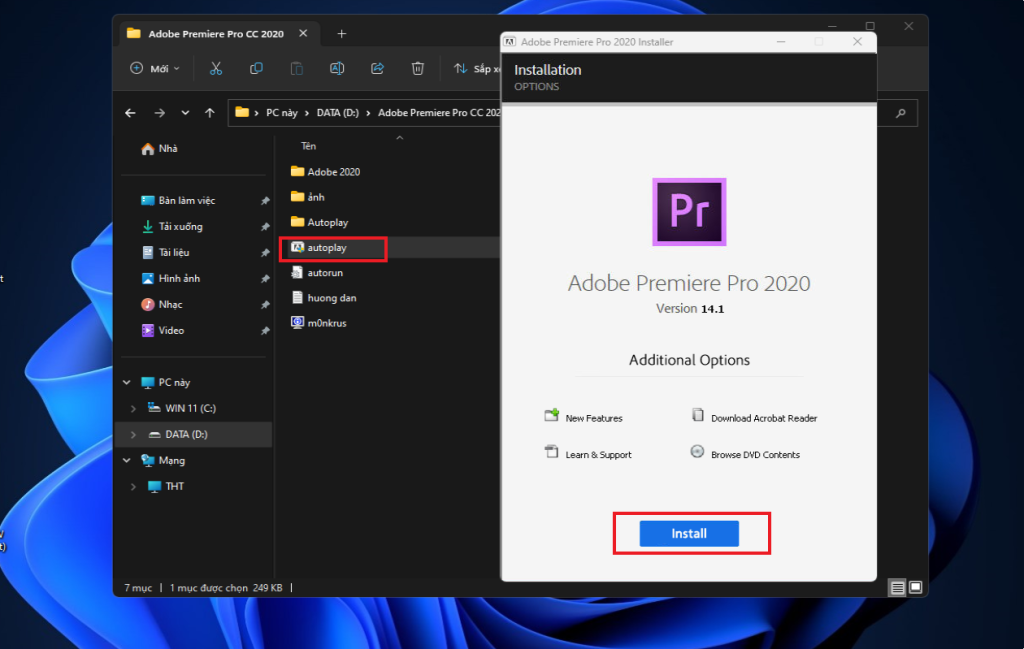Go up one folder level arrow
The image size is (1024, 649).
(210, 113)
